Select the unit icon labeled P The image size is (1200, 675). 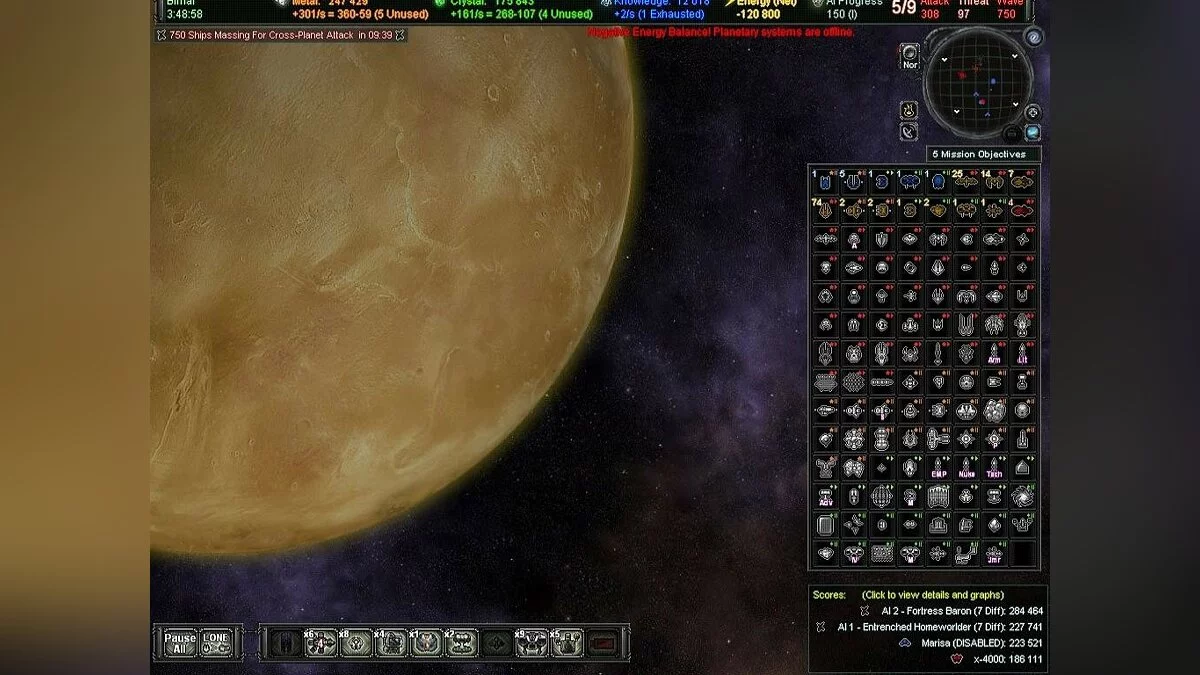coord(993,439)
